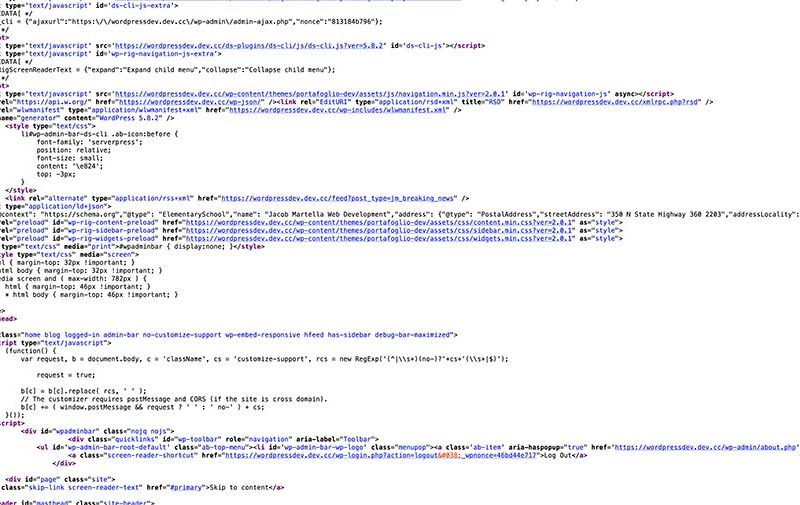Open the content.min.css?ver=2.0.1 stylesheet link
Viewport: 800px width, 505px height.
pos(380,222)
